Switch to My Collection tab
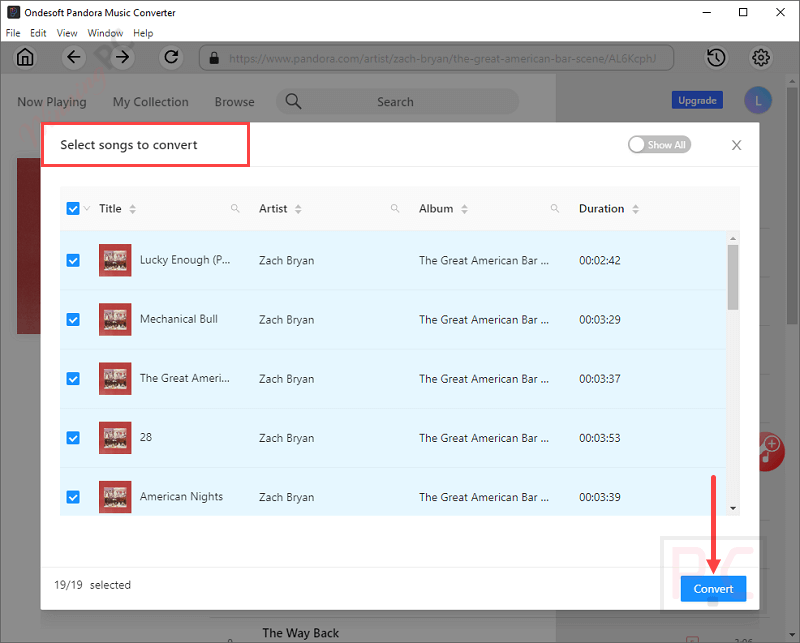Image resolution: width=800 pixels, height=643 pixels. point(151,102)
